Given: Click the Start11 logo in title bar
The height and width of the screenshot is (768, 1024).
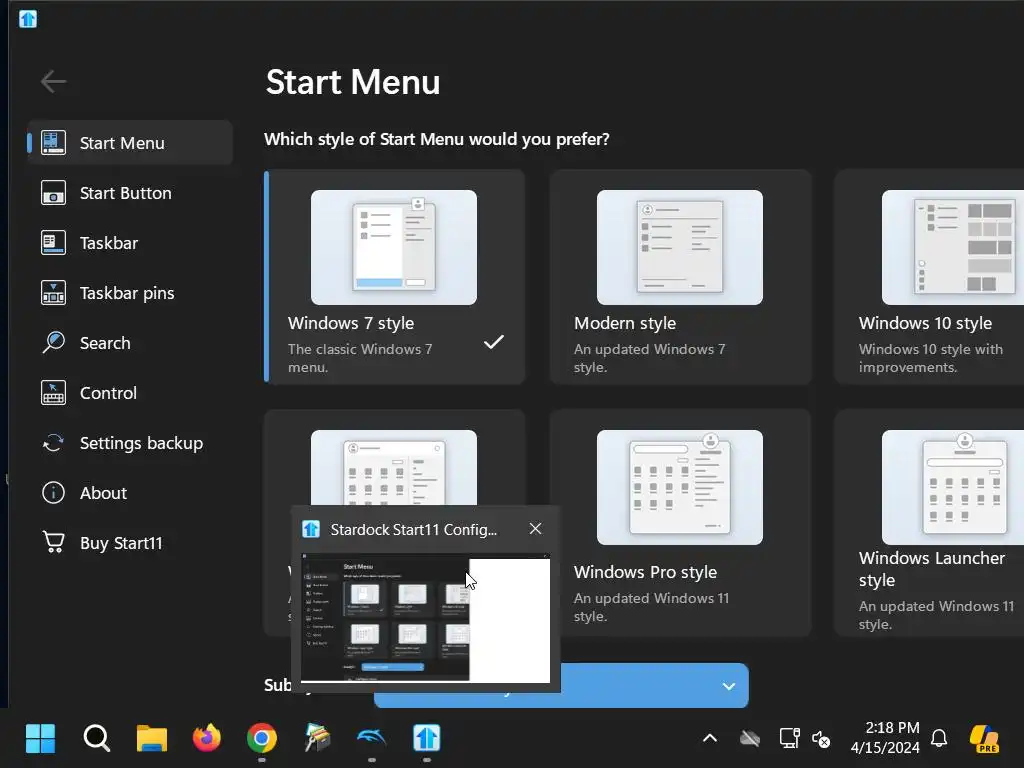Looking at the screenshot, I should click(x=28, y=19).
